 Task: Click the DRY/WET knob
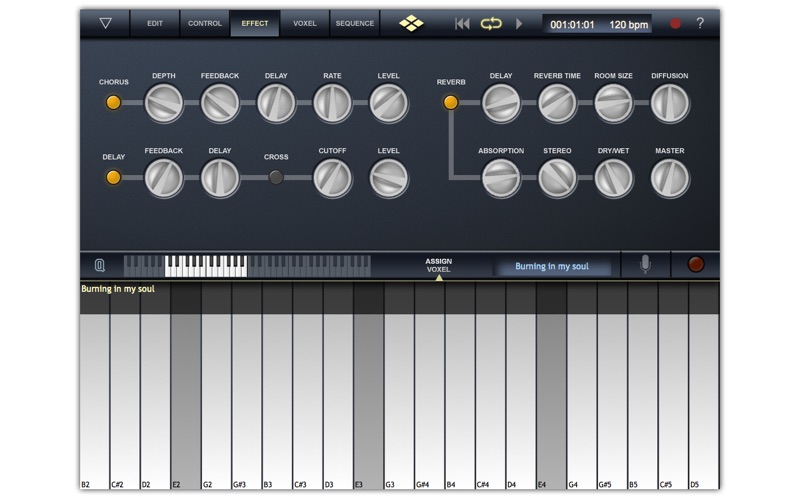click(613, 178)
